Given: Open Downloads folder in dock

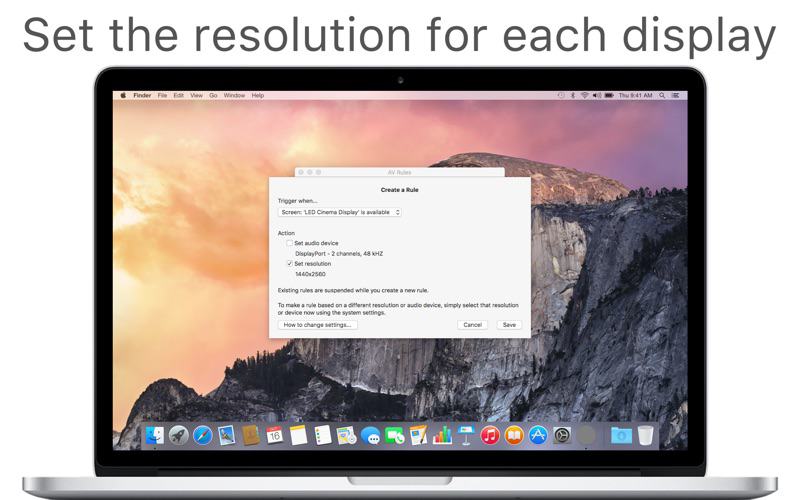Looking at the screenshot, I should click(x=621, y=435).
